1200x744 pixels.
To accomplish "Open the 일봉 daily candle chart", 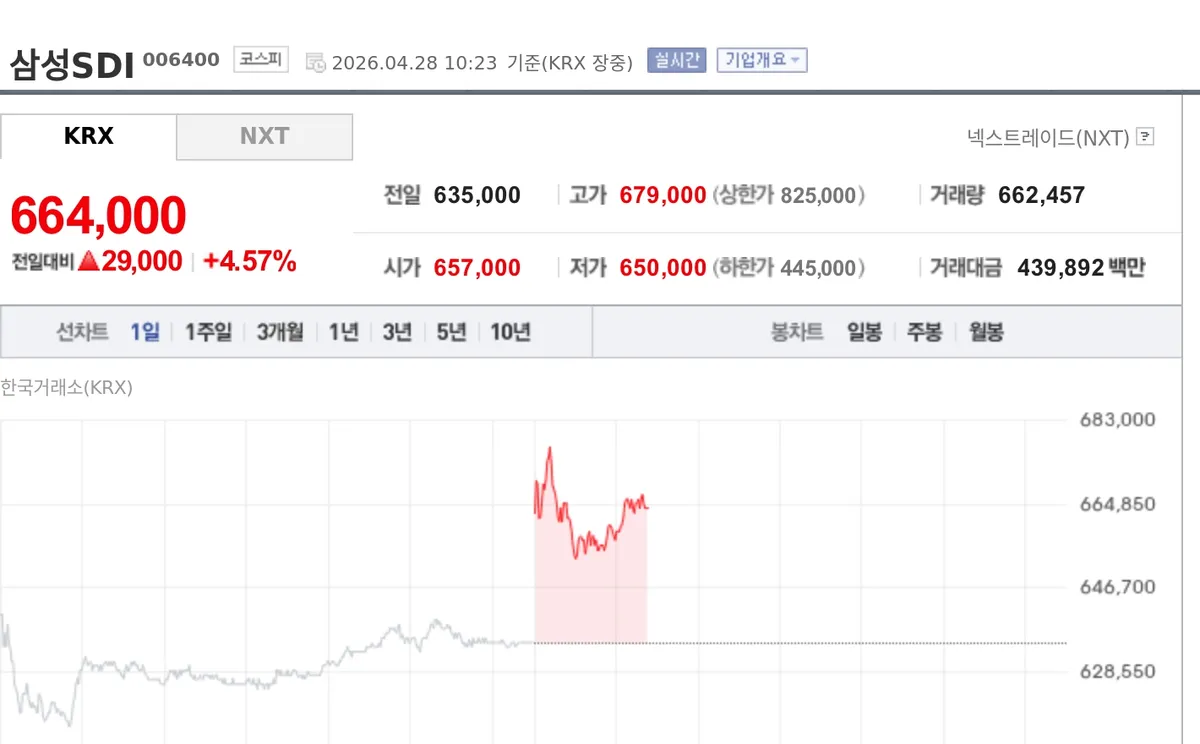I will click(864, 332).
